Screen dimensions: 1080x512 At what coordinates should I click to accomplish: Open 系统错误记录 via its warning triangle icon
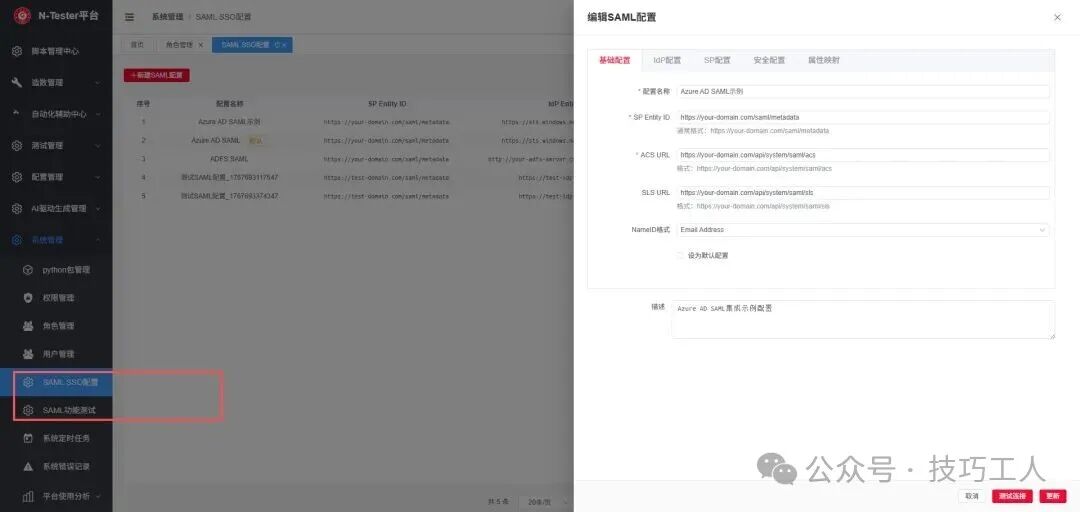(28, 467)
